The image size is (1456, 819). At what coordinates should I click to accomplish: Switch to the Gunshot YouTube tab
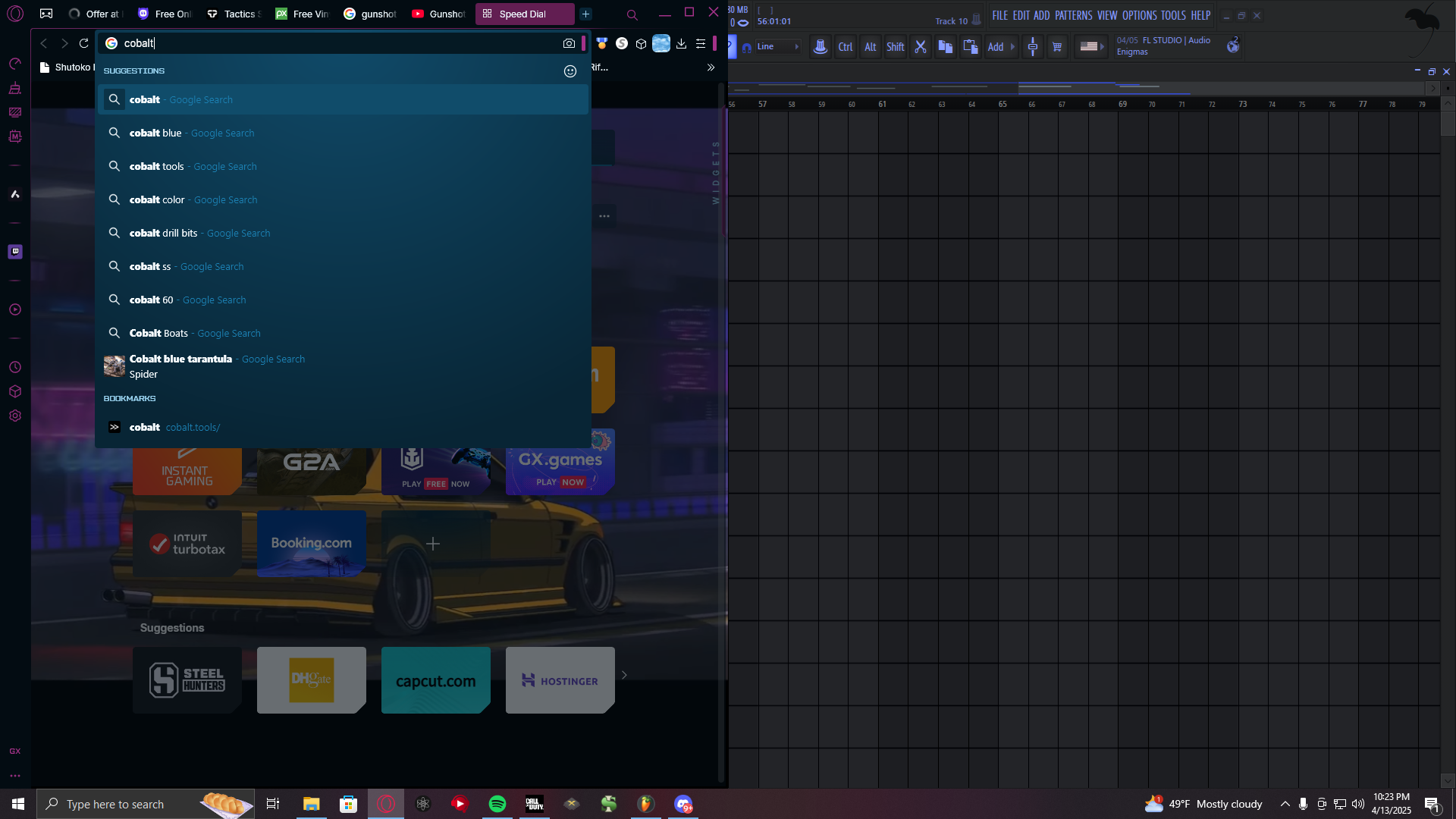[x=439, y=14]
